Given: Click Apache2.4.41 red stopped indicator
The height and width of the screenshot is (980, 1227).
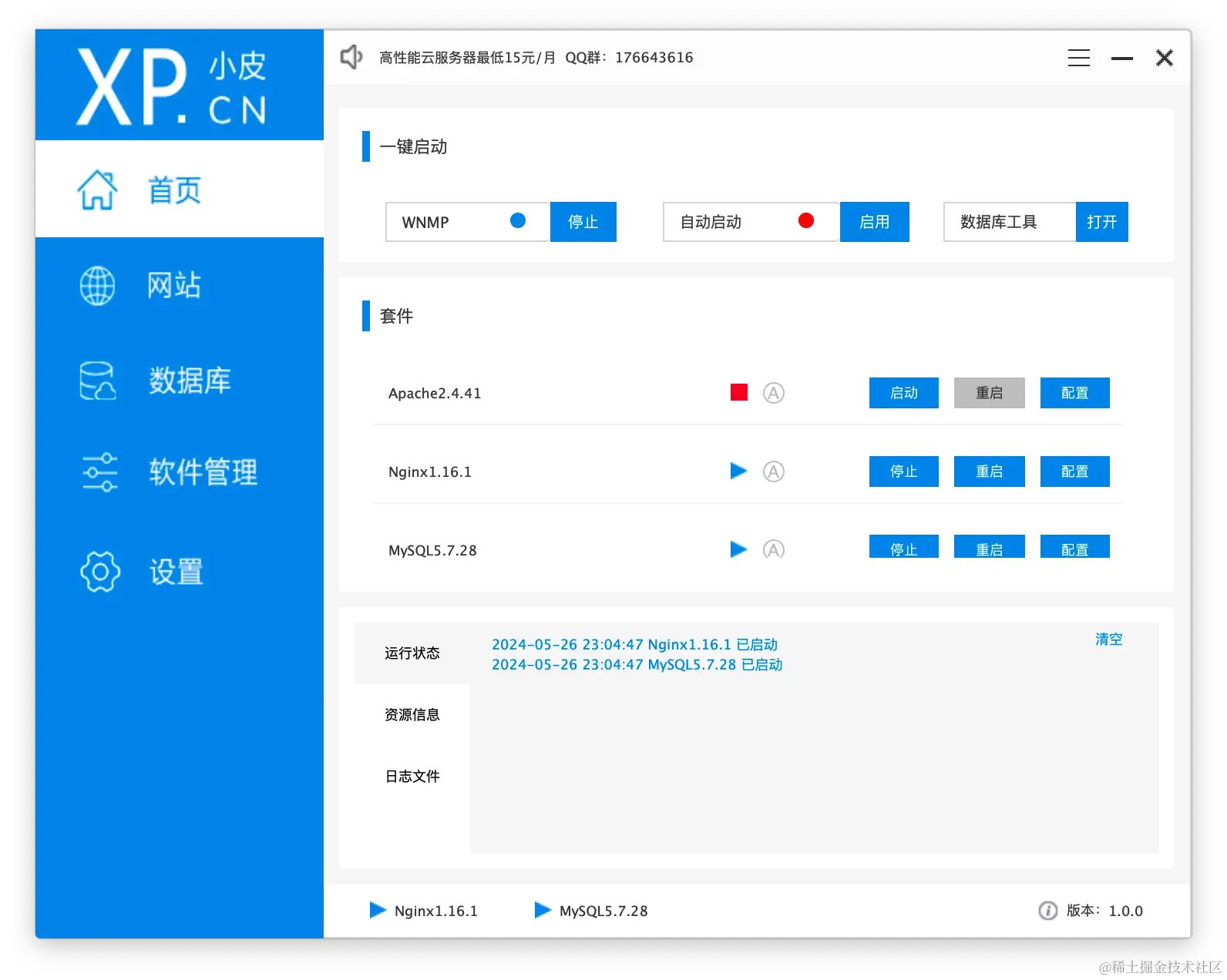Looking at the screenshot, I should [x=739, y=393].
